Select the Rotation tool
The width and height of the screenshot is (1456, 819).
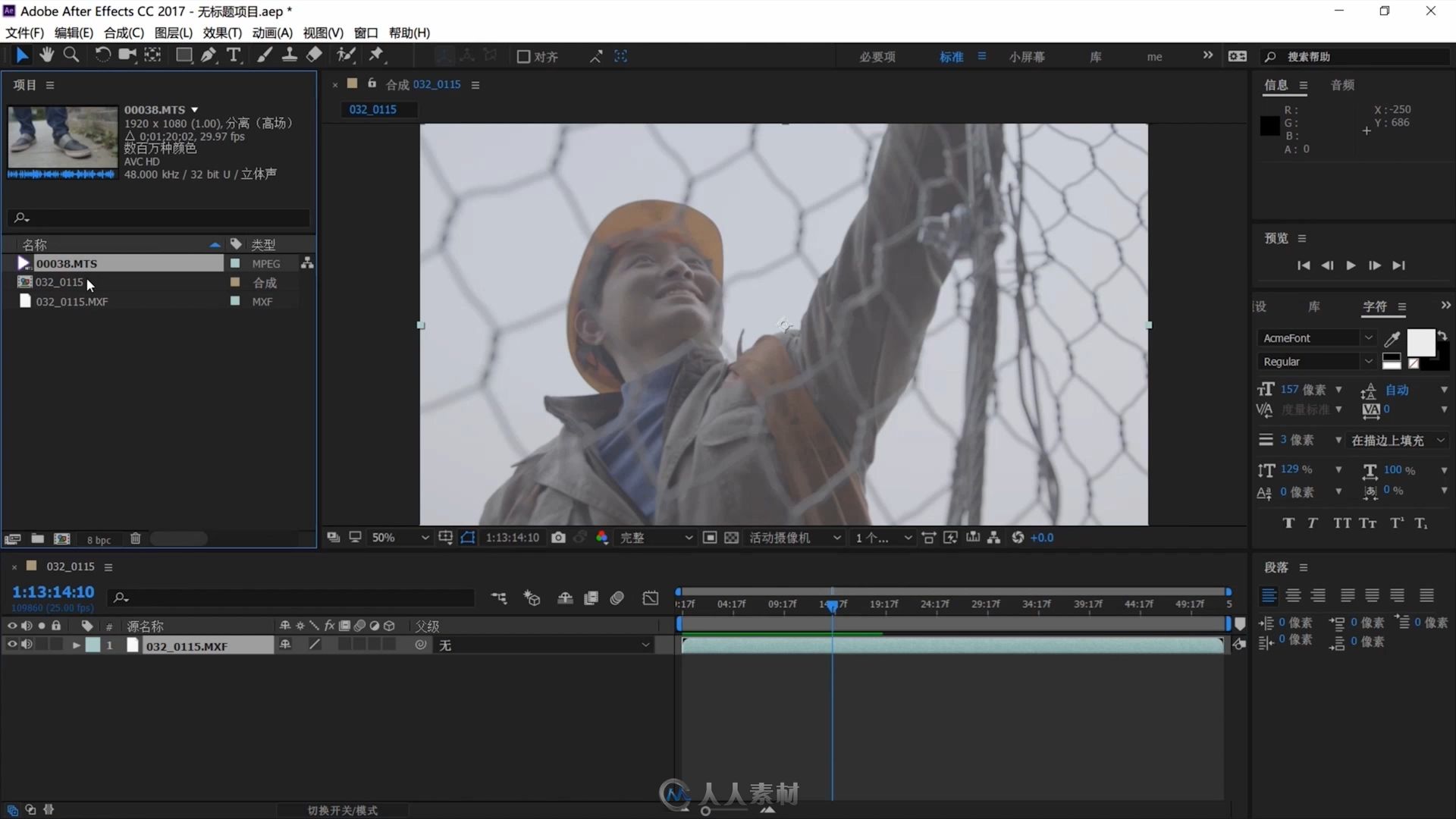[102, 55]
